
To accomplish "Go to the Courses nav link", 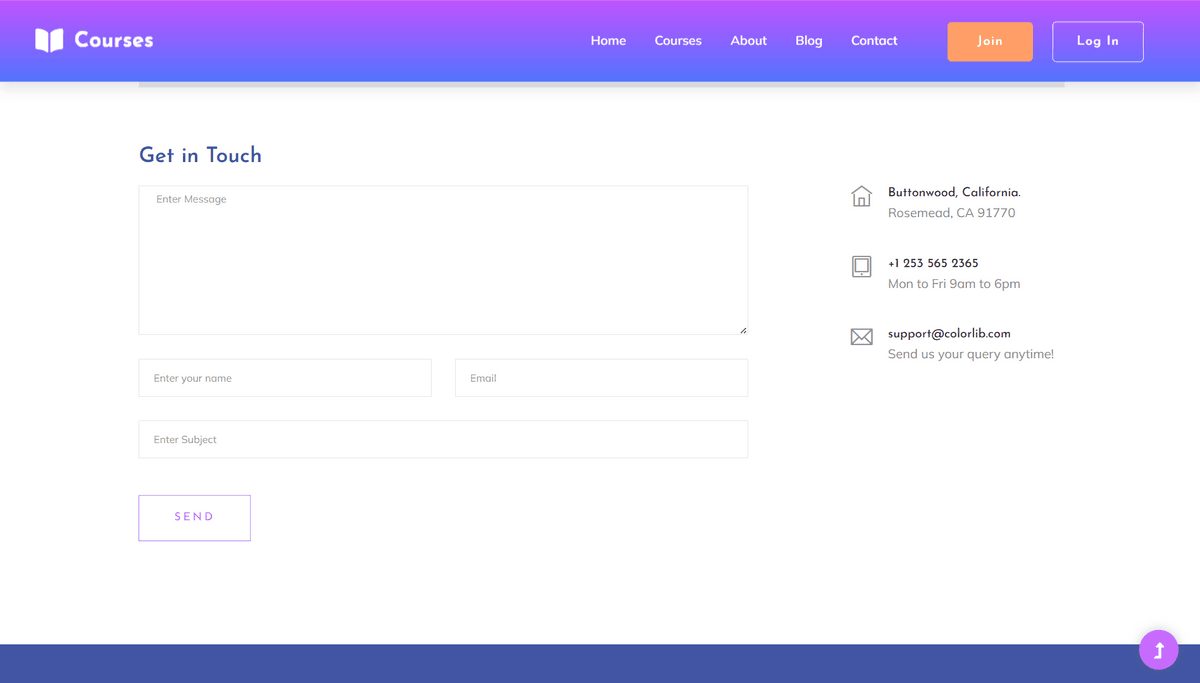I will (678, 41).
